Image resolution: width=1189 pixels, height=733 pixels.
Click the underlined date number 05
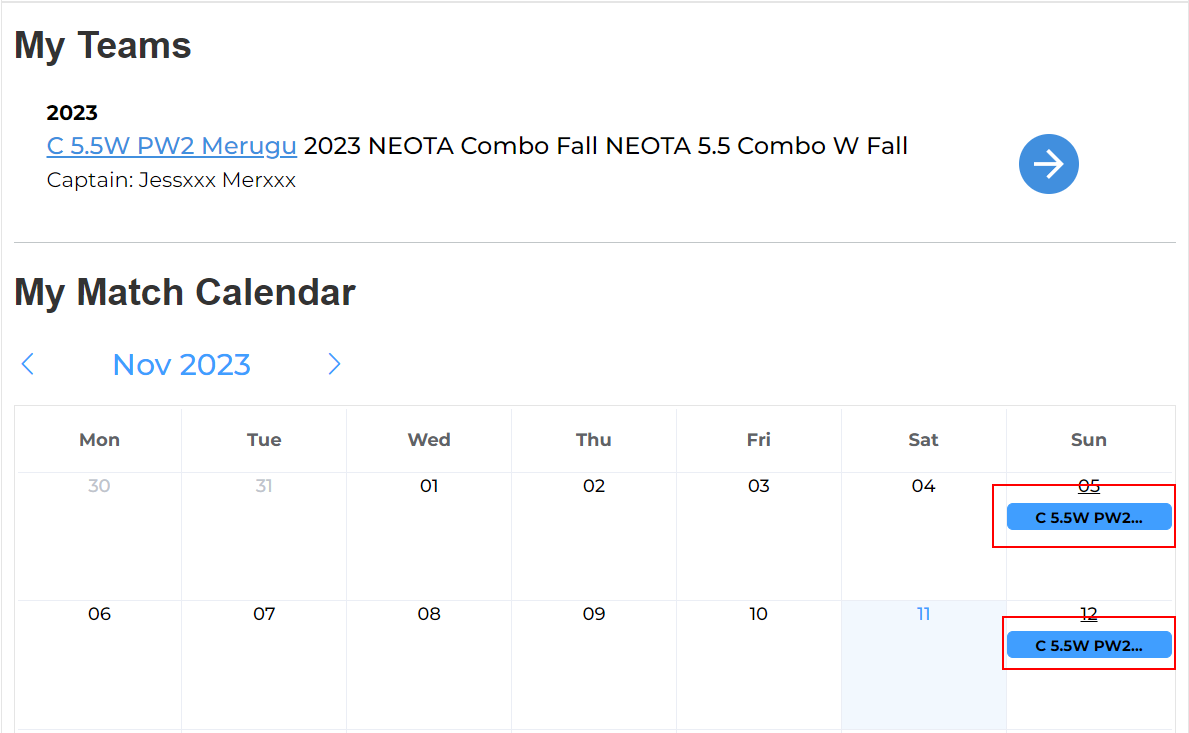[x=1088, y=486]
